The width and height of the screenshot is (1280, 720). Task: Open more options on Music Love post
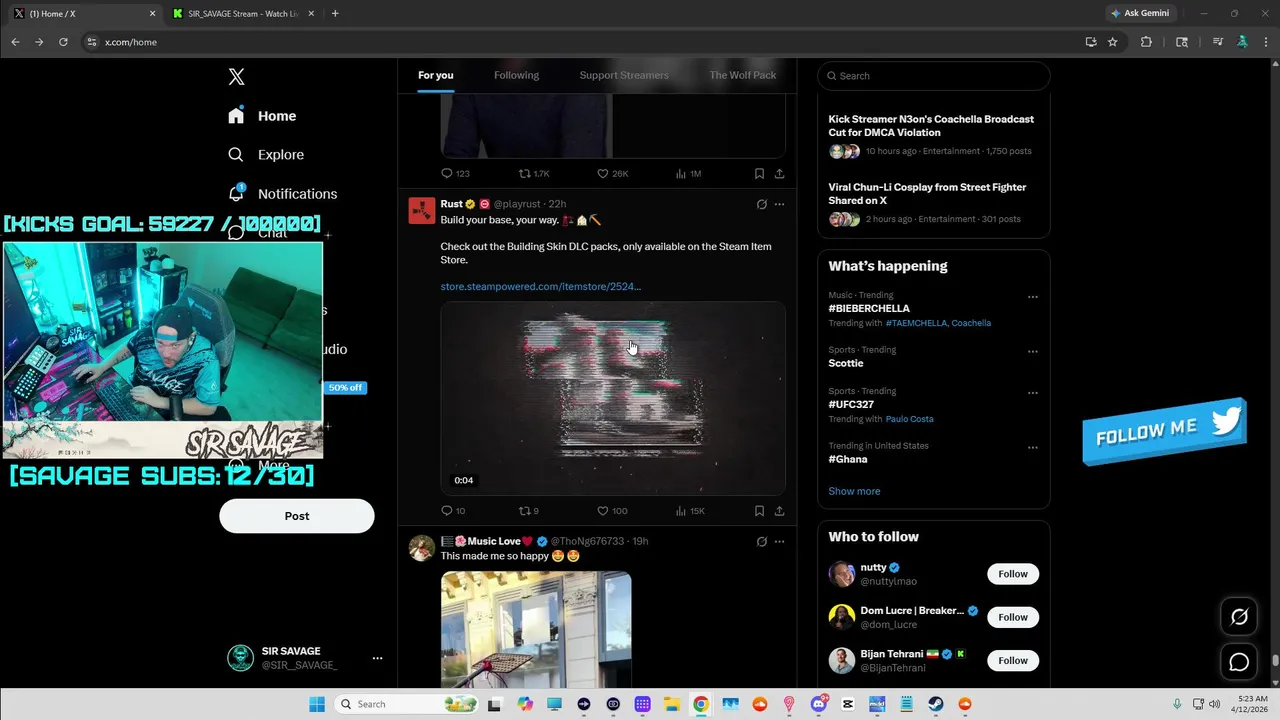pos(780,541)
